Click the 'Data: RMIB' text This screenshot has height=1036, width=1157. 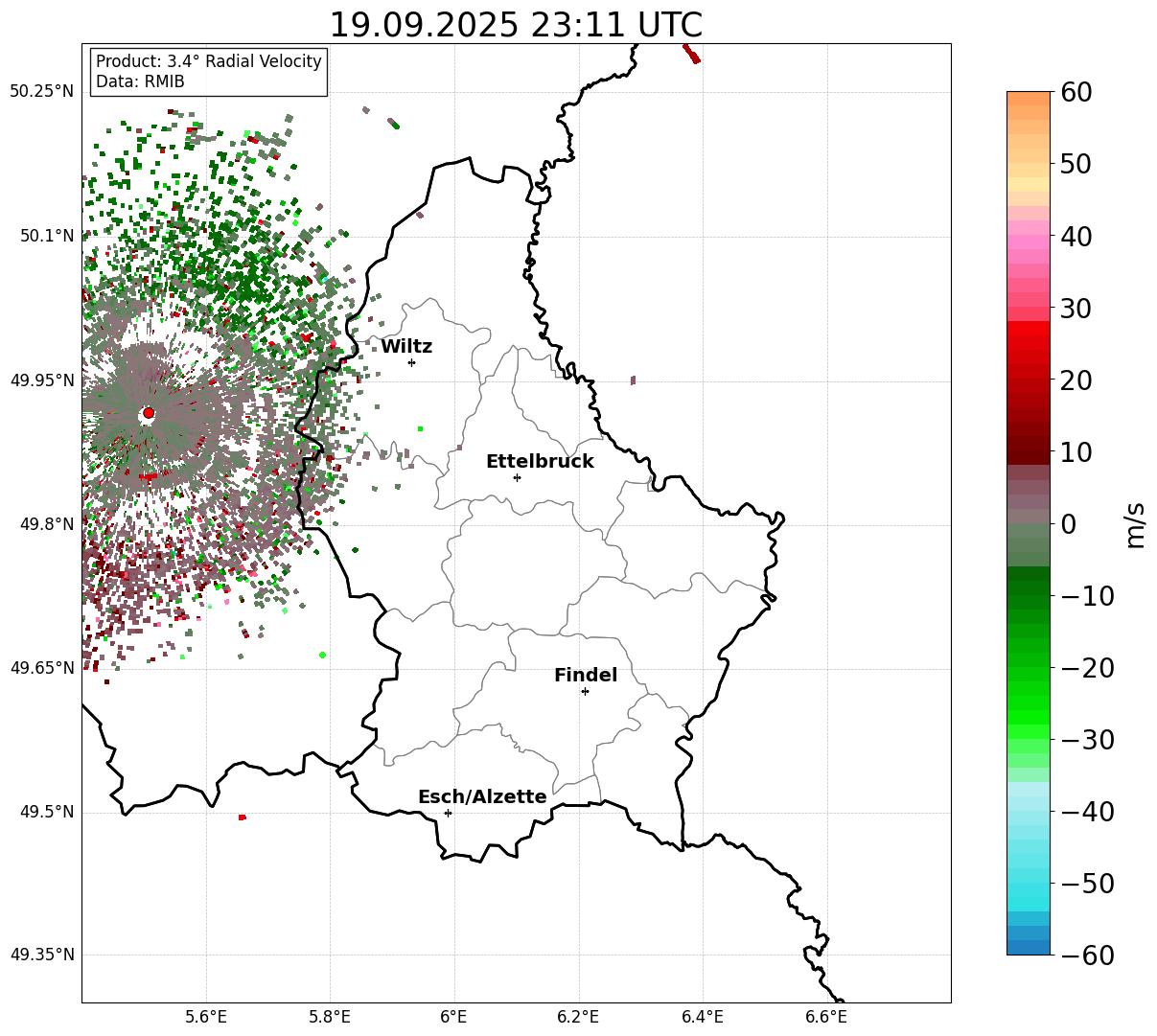pyautogui.click(x=140, y=81)
